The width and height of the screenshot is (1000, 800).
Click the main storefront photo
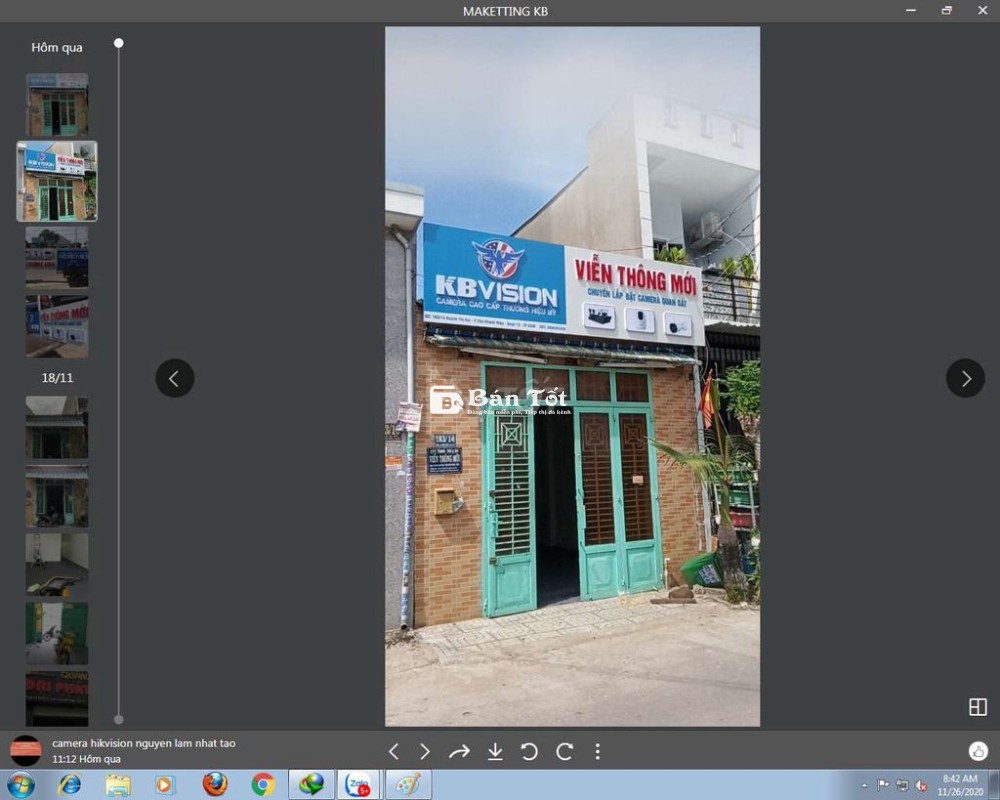tap(572, 376)
